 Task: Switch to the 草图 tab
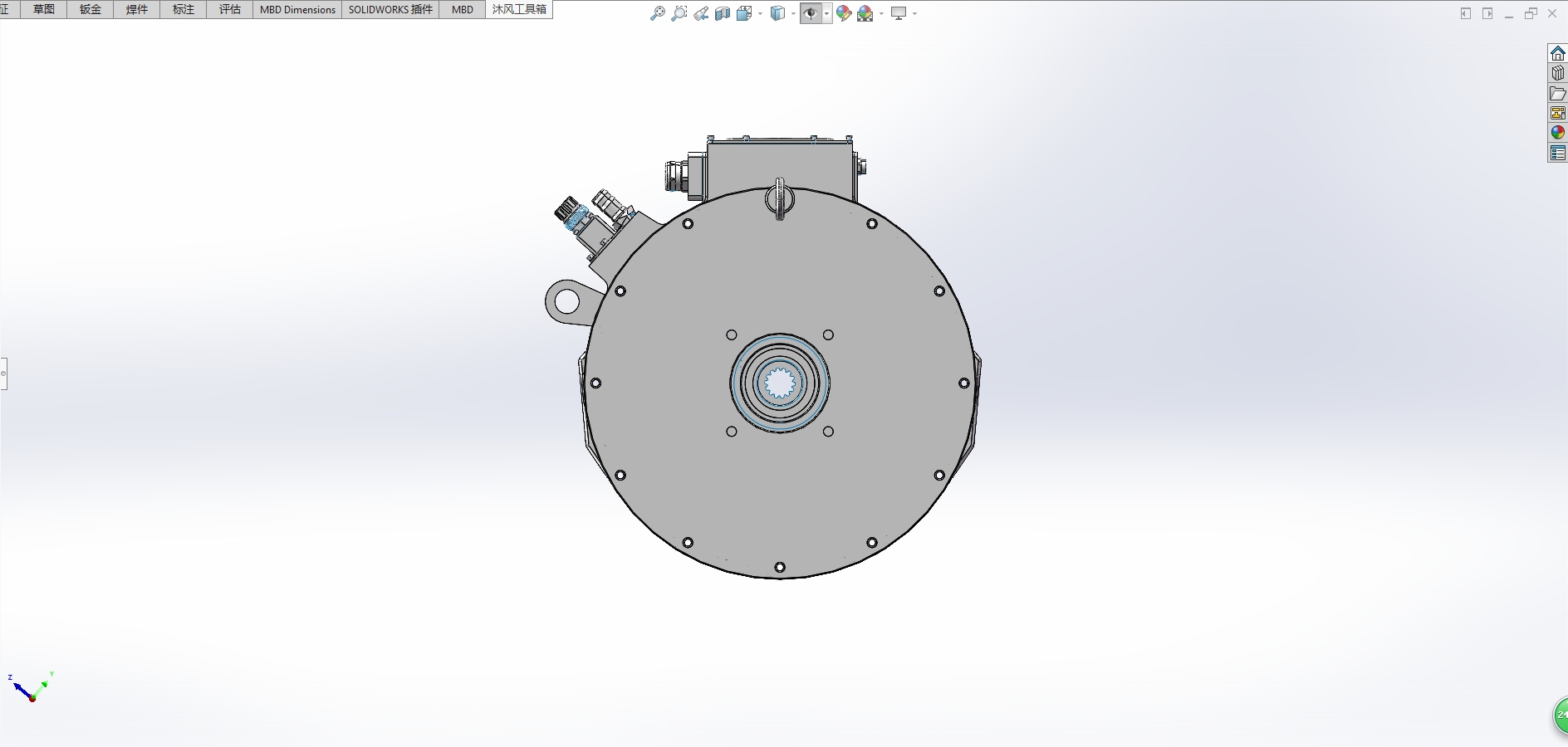(x=44, y=9)
